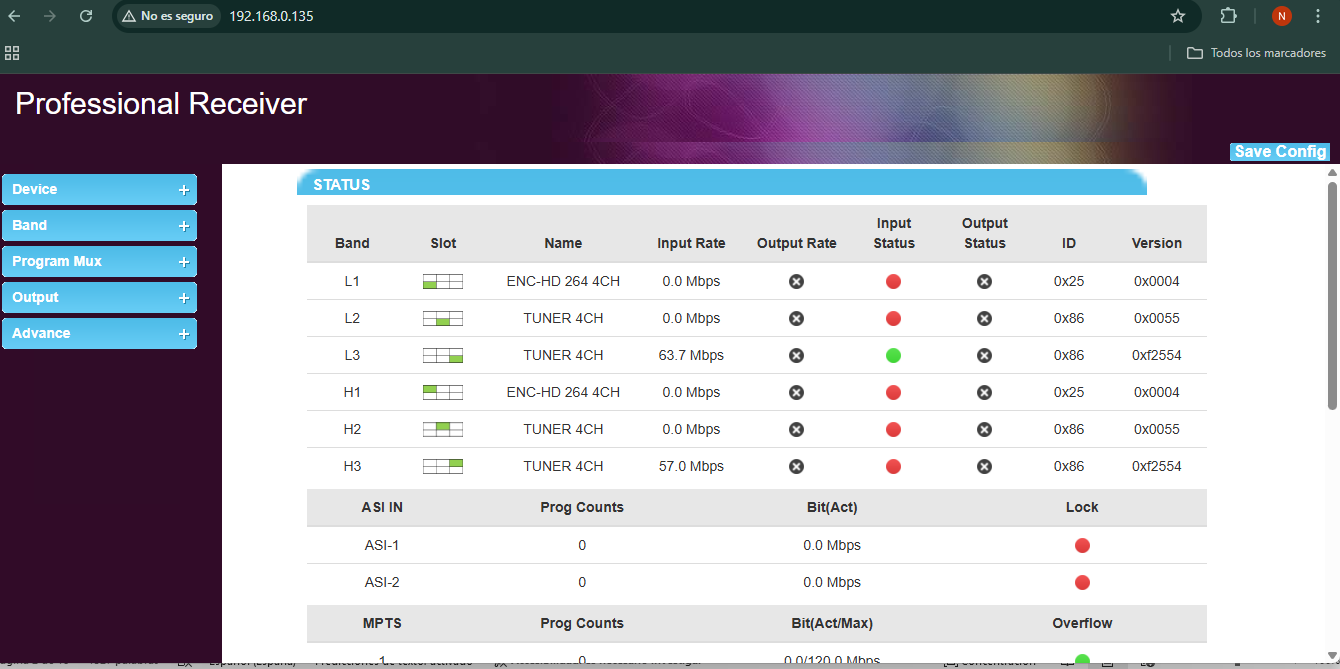Bookmark this page with the star icon

click(x=1178, y=16)
